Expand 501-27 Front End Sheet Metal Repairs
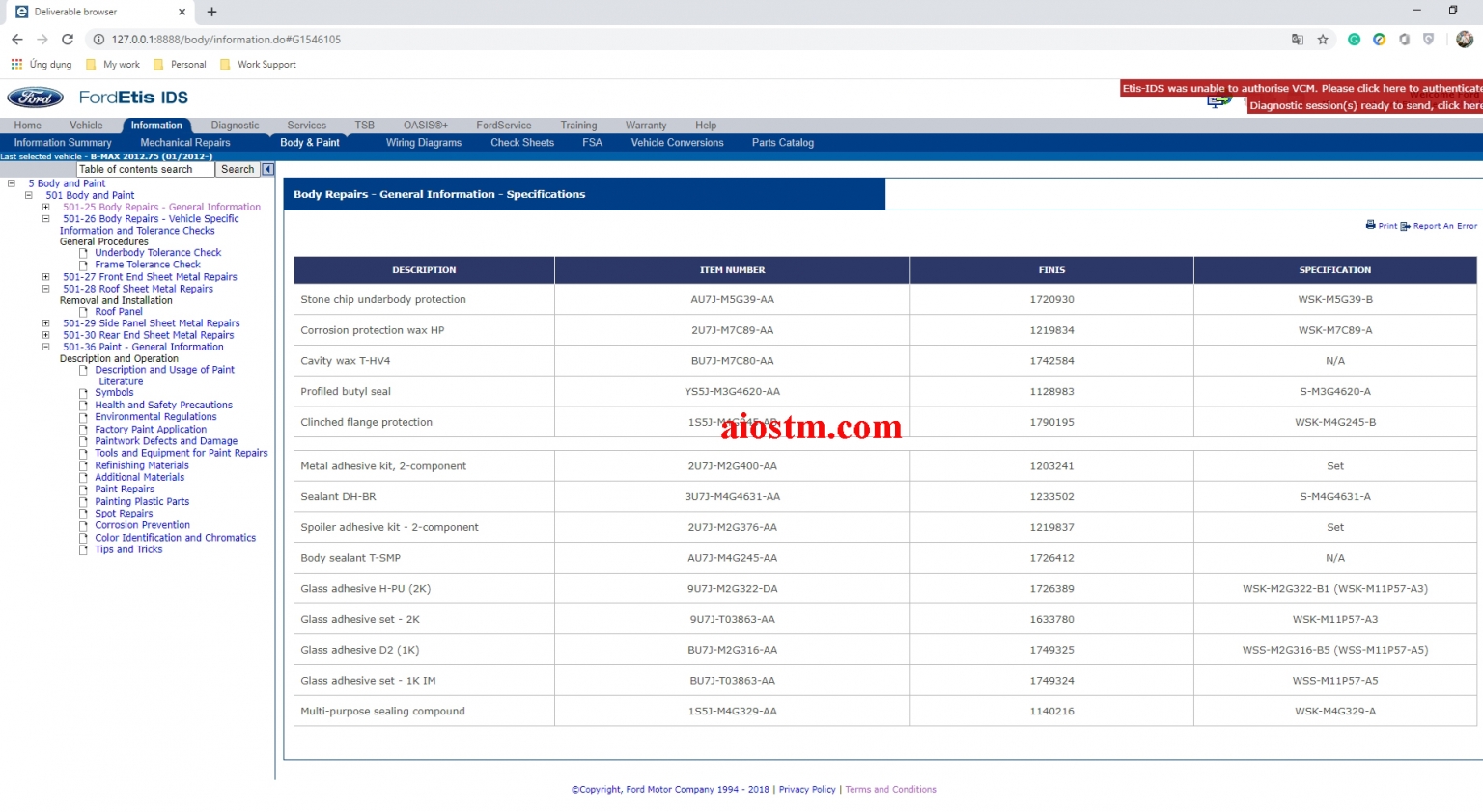 pos(45,277)
